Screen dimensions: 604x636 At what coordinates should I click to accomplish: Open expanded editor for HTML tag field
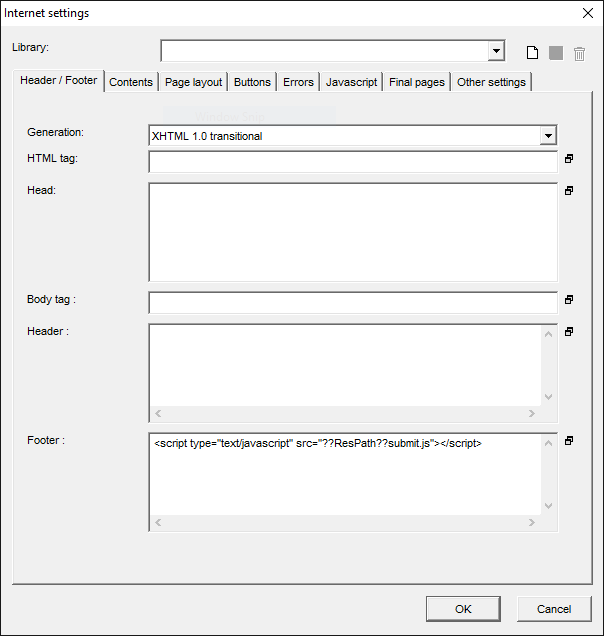pos(569,159)
